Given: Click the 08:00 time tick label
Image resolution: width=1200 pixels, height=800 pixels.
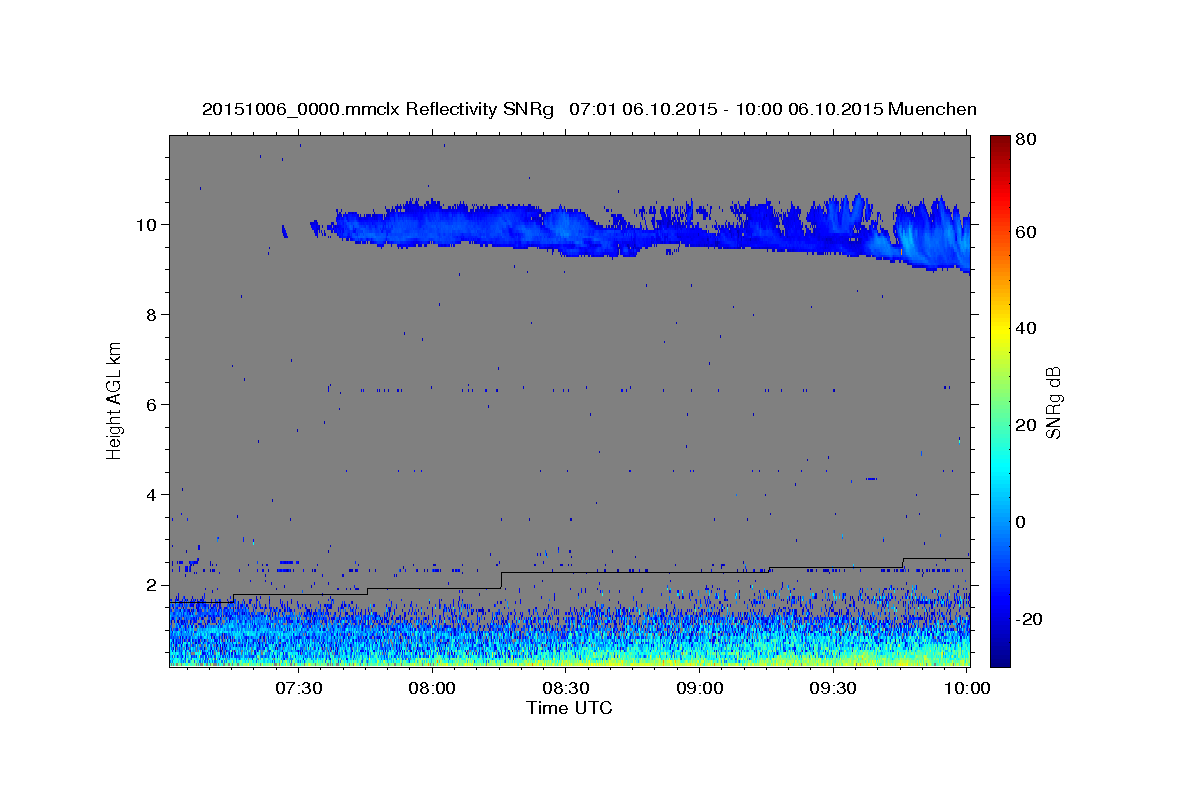Looking at the screenshot, I should coord(432,688).
